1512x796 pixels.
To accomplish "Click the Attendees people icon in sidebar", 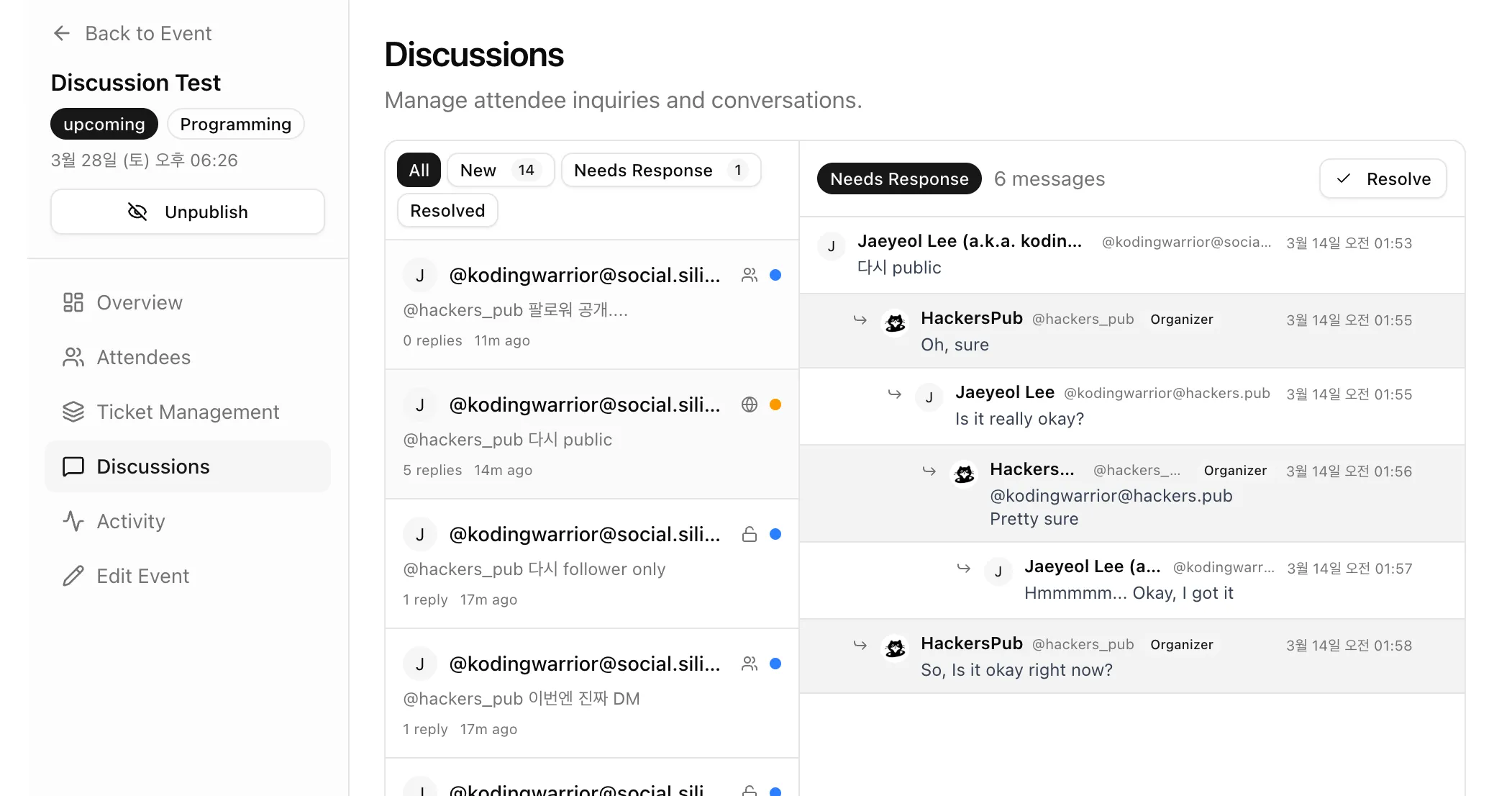I will click(73, 357).
